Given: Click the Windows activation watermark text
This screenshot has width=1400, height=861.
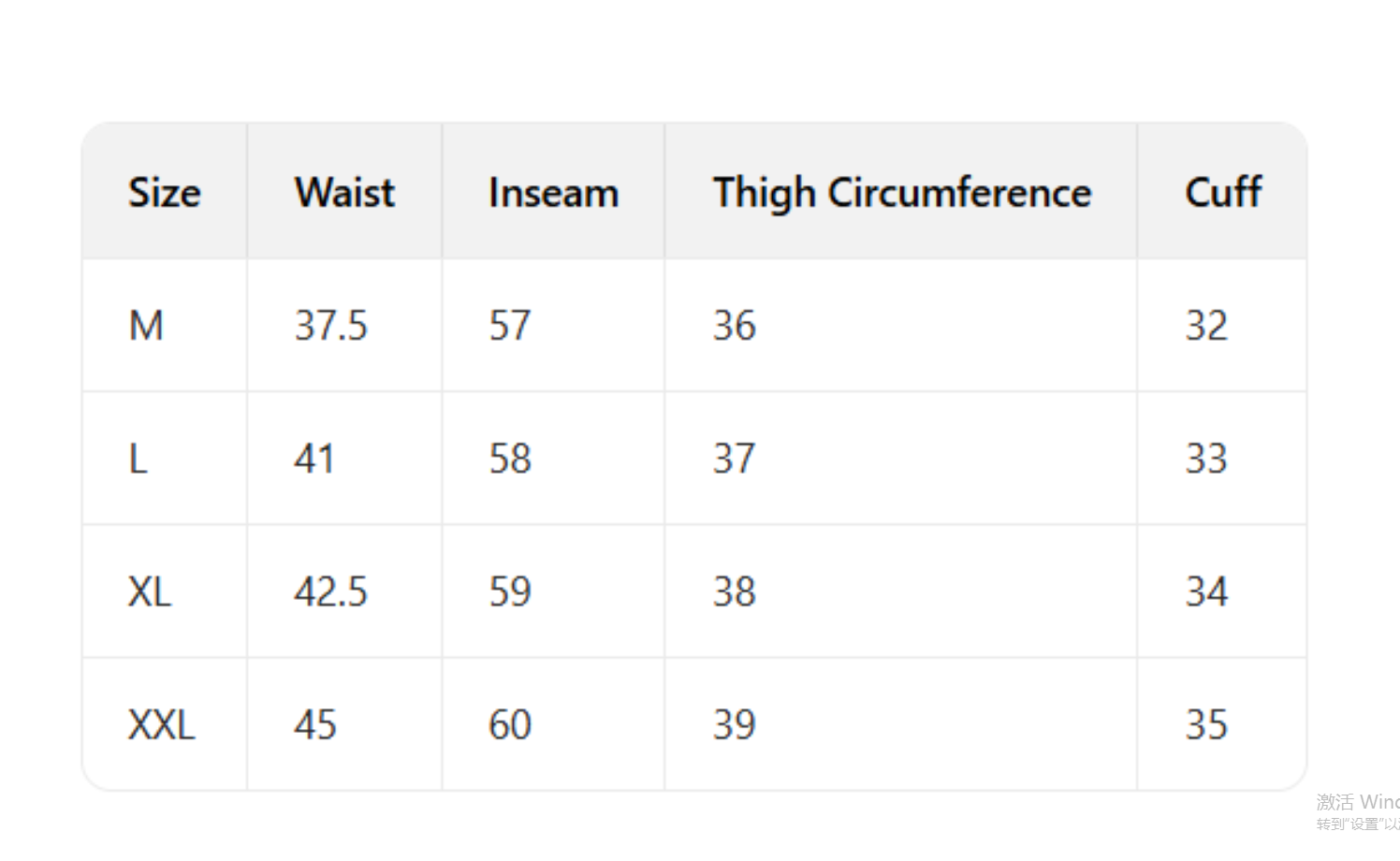Looking at the screenshot, I should (x=1357, y=802).
